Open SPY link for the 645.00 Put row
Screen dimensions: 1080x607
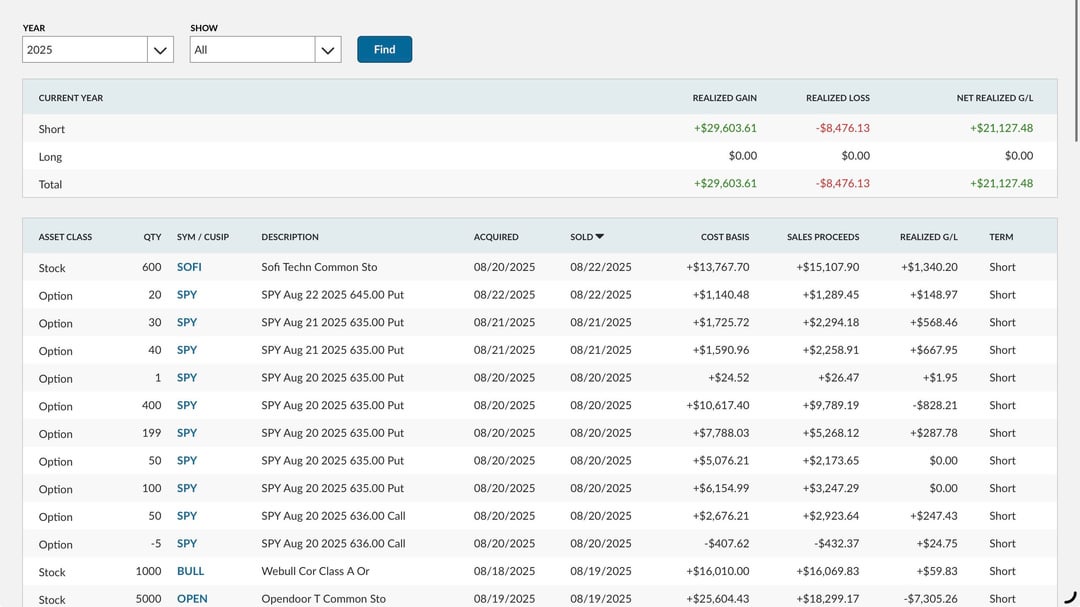[x=187, y=295]
